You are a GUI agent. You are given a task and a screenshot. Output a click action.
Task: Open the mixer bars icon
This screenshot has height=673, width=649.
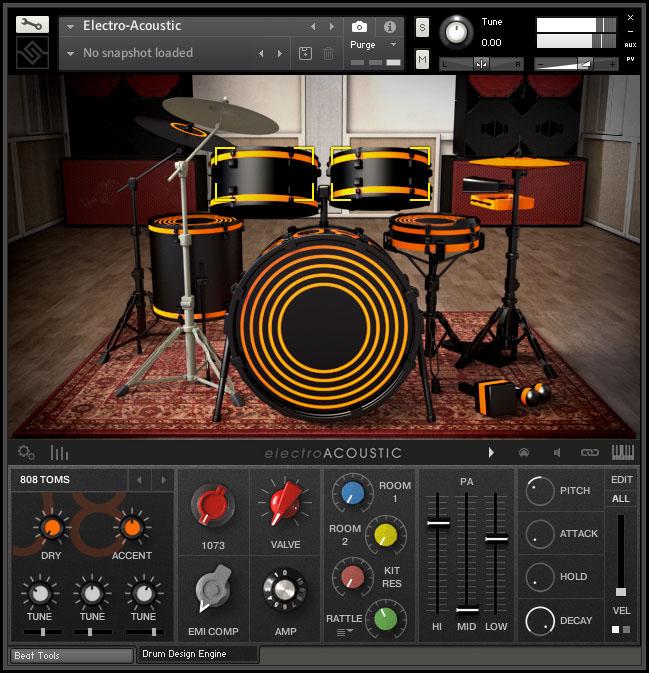pyautogui.click(x=59, y=452)
